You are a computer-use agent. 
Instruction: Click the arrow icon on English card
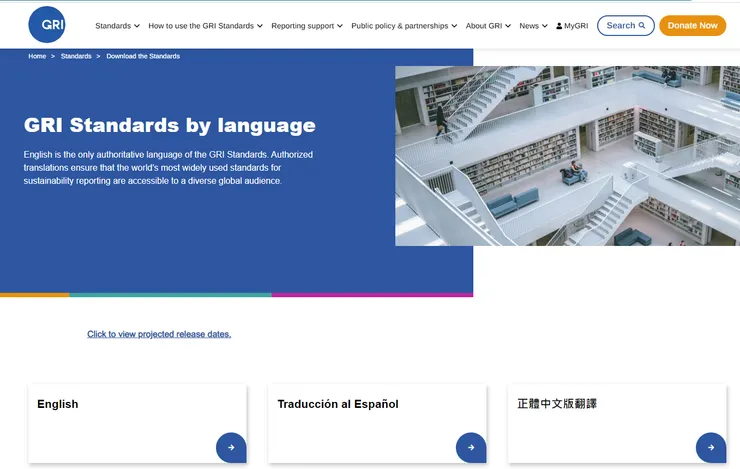point(231,447)
